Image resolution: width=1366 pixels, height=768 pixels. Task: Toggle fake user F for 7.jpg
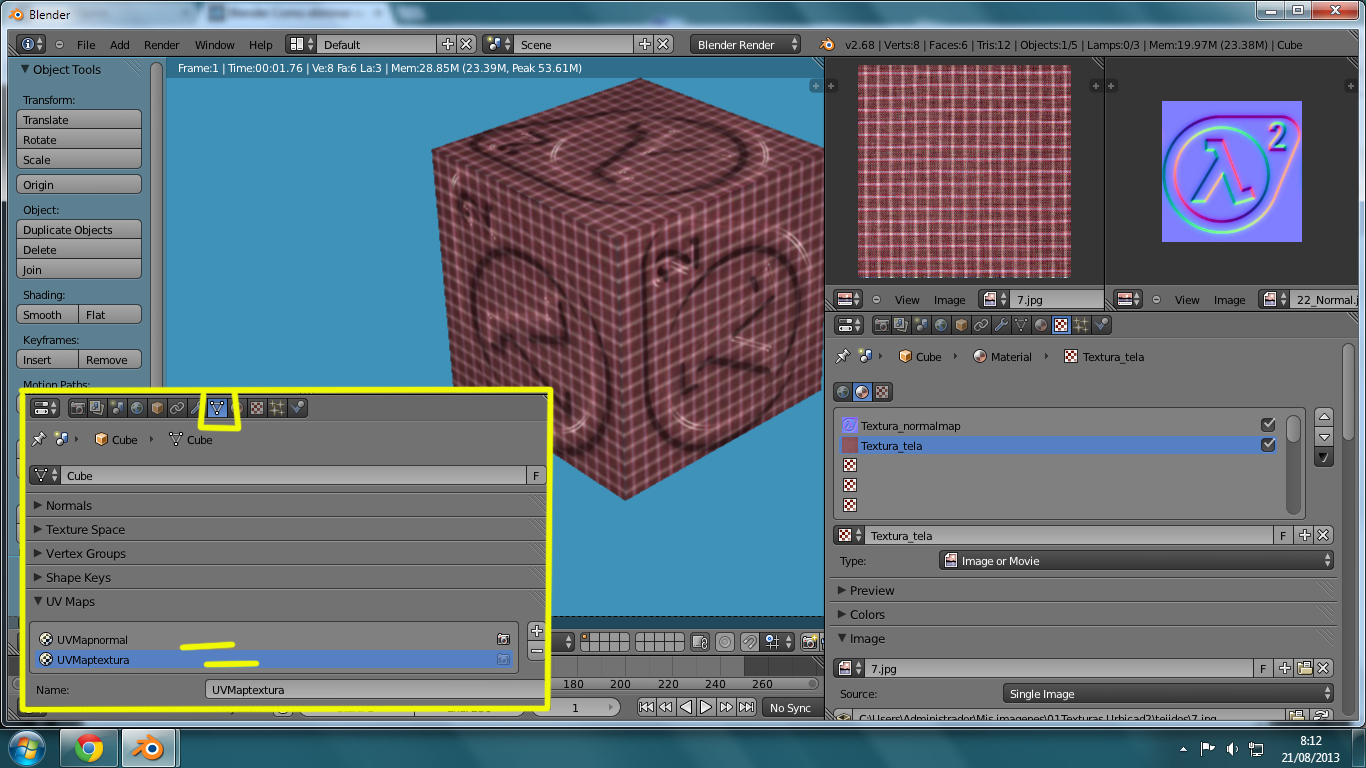coord(1264,668)
